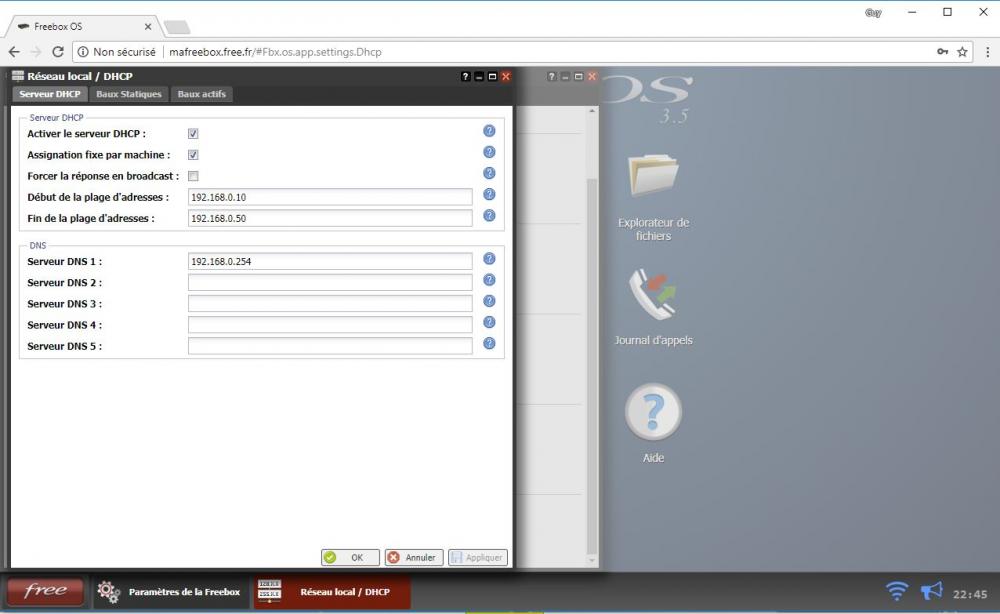Focus Serveur DNS 5 field
Screen dimensions: 1000x614
tap(330, 346)
